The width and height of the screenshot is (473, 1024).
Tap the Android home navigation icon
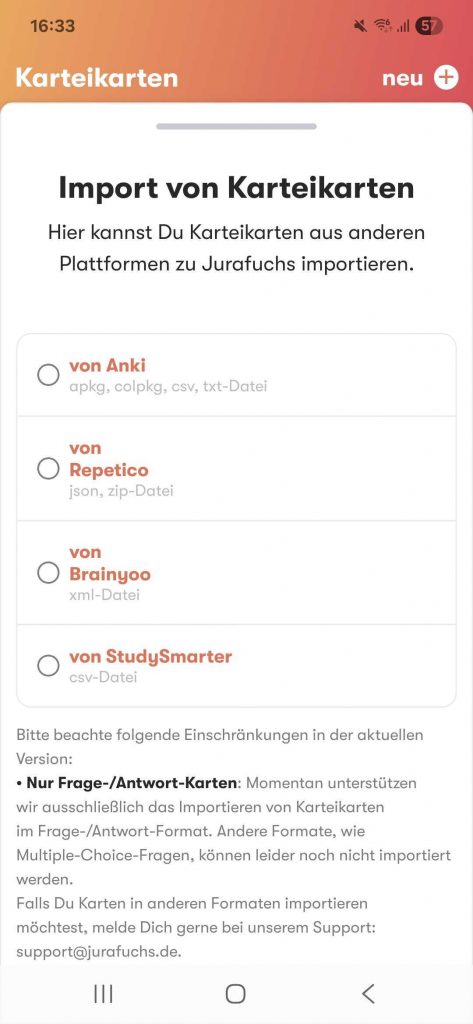click(x=236, y=993)
